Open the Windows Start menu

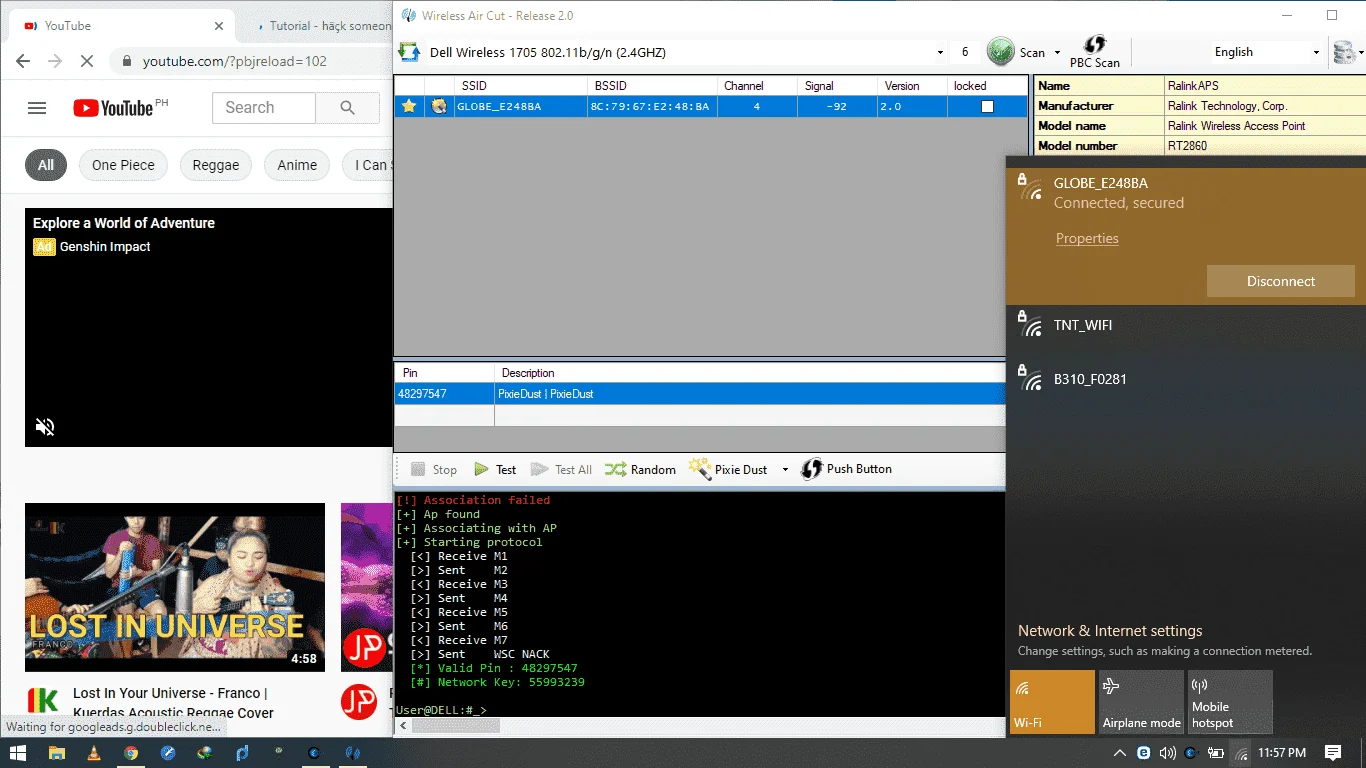pyautogui.click(x=18, y=753)
